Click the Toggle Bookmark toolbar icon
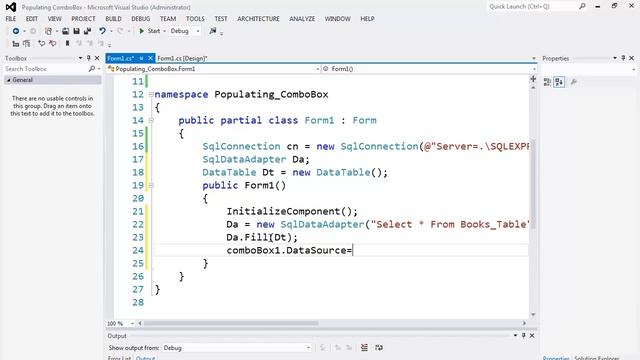This screenshot has height=360, width=640. 67,43
